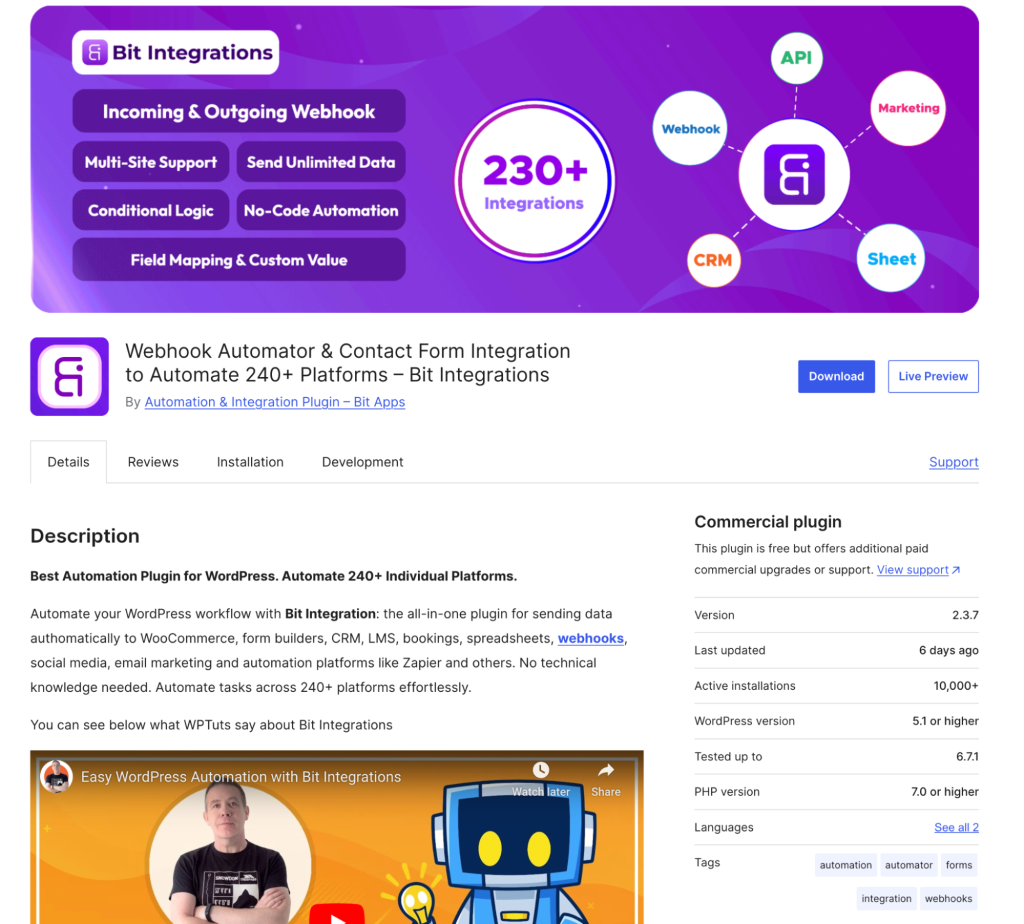
Task: Click the central hub icon in banner
Action: [794, 175]
